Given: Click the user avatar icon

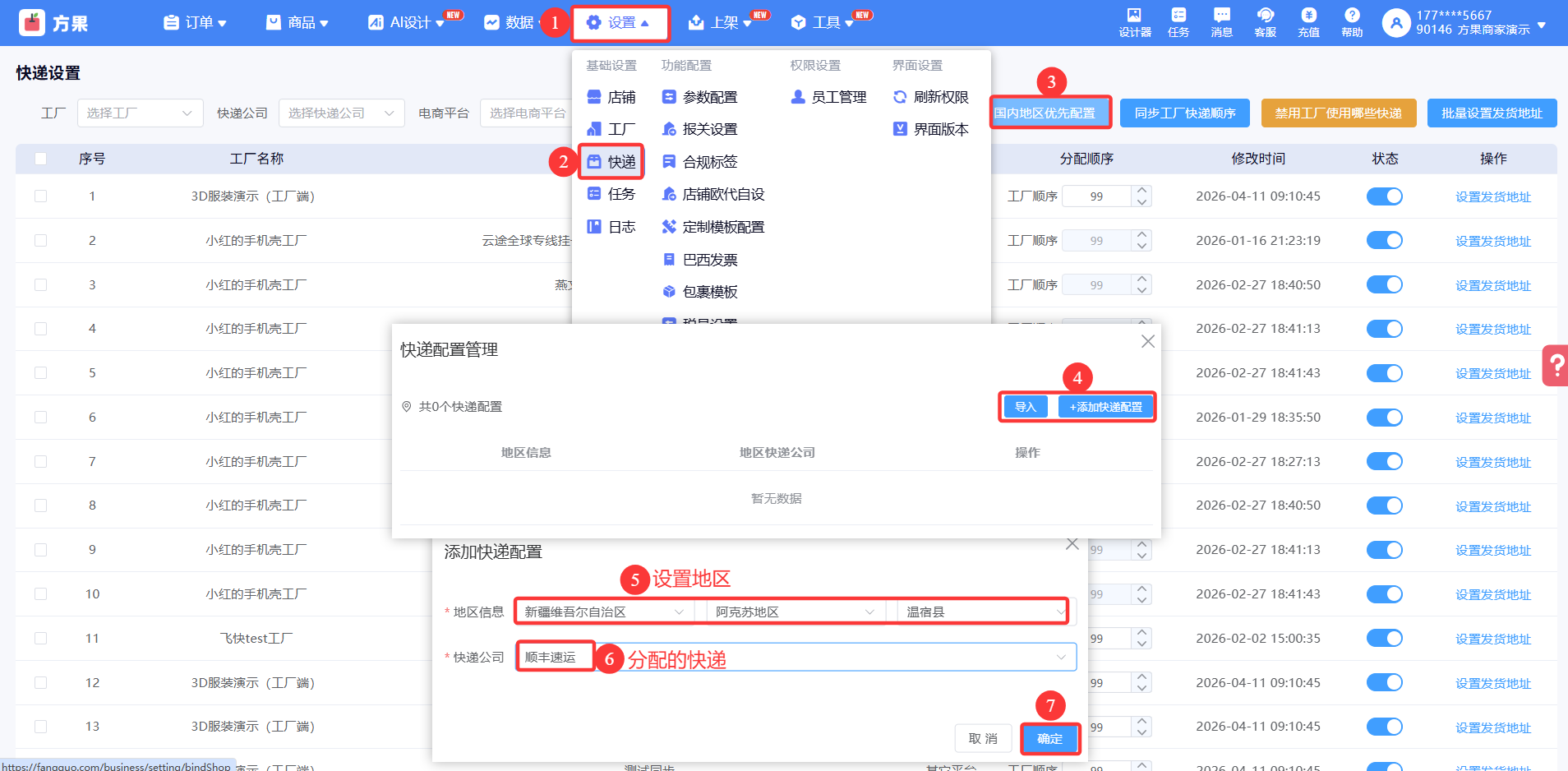Looking at the screenshot, I should [1396, 23].
